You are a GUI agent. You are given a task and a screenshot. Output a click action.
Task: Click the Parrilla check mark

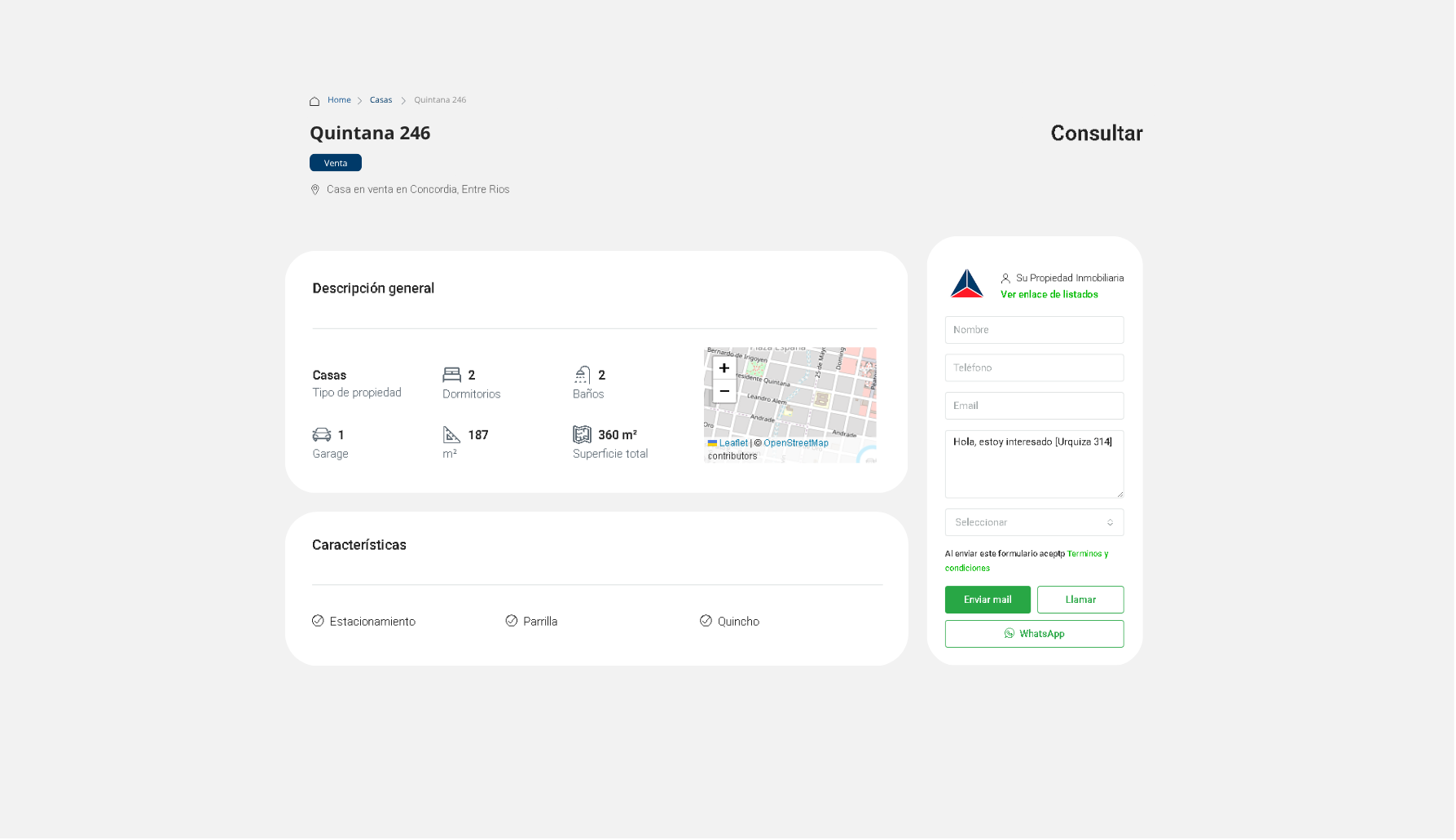click(512, 621)
